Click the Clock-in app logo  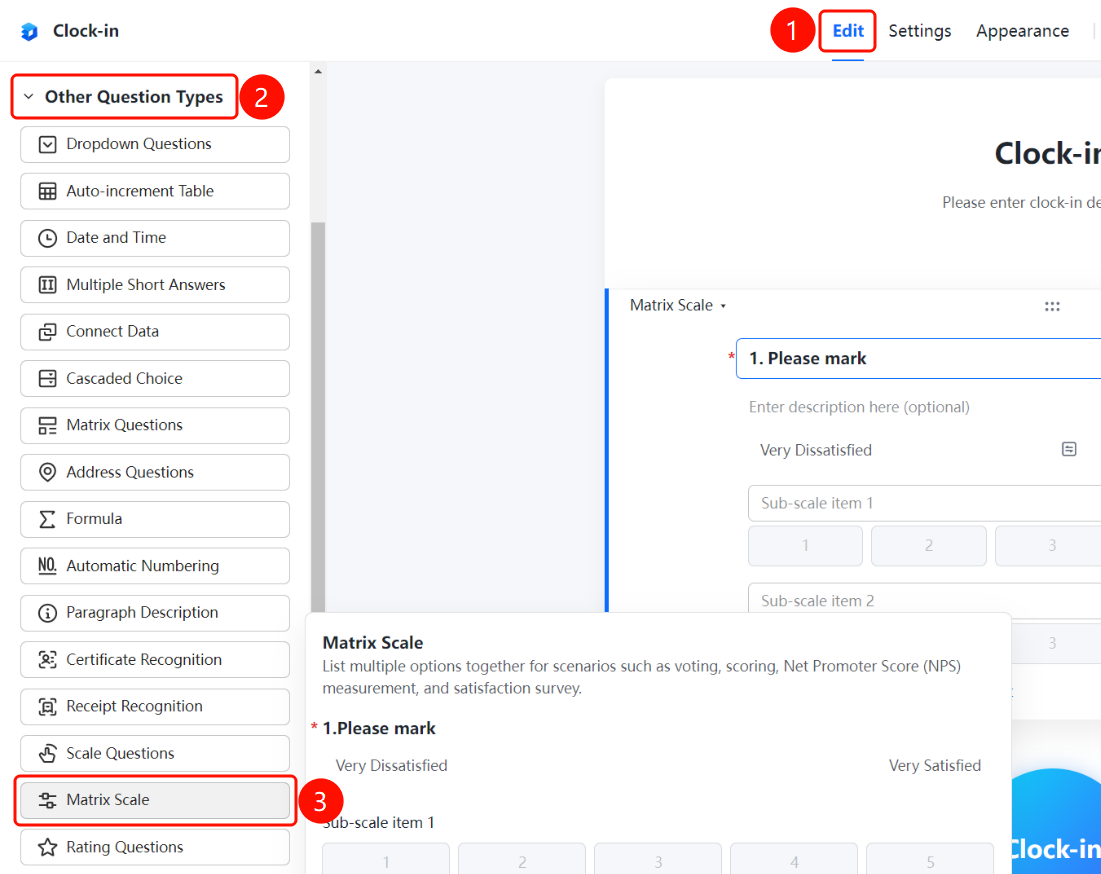(x=29, y=32)
